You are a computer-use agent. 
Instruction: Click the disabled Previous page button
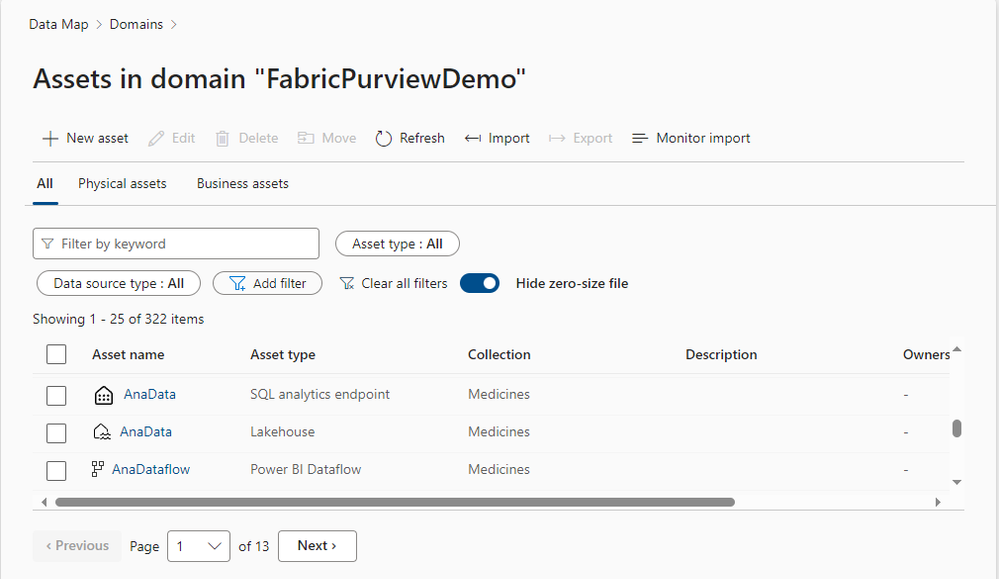tap(77, 547)
